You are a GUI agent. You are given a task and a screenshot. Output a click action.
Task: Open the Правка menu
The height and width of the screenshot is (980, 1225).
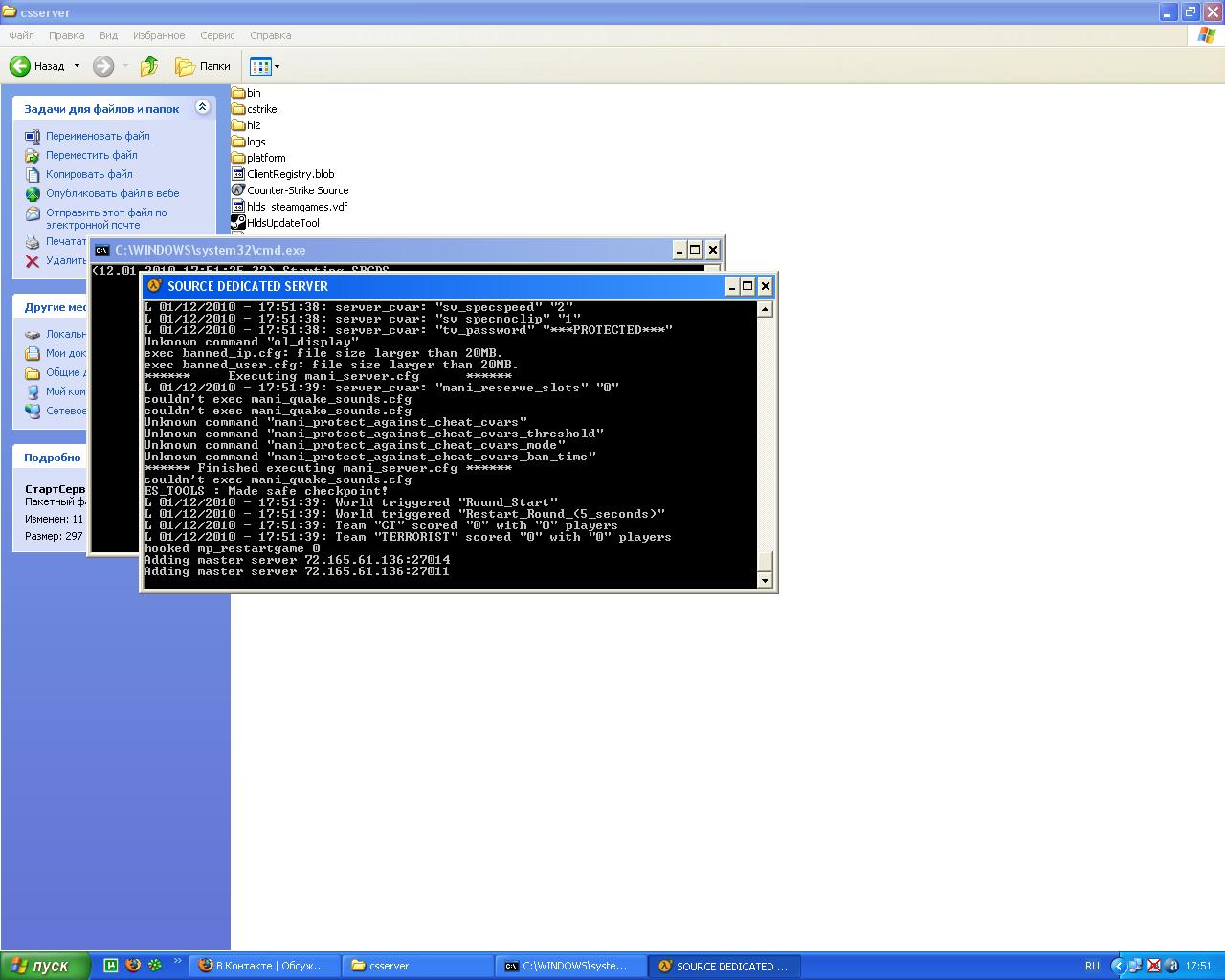(66, 35)
